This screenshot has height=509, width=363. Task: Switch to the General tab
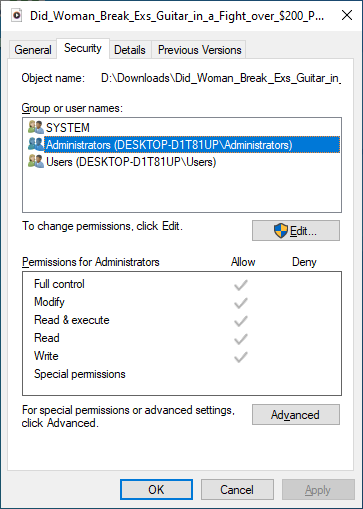(x=33, y=50)
